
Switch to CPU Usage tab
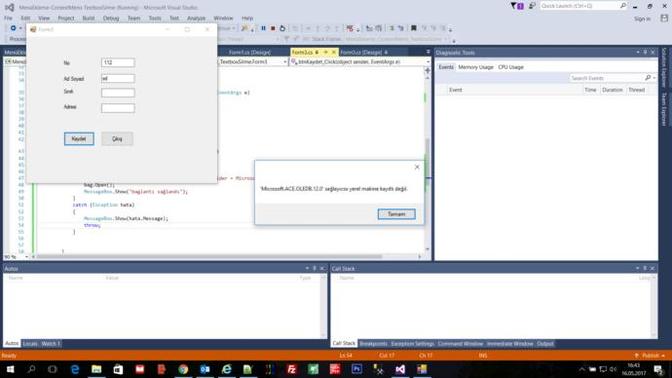pos(510,67)
